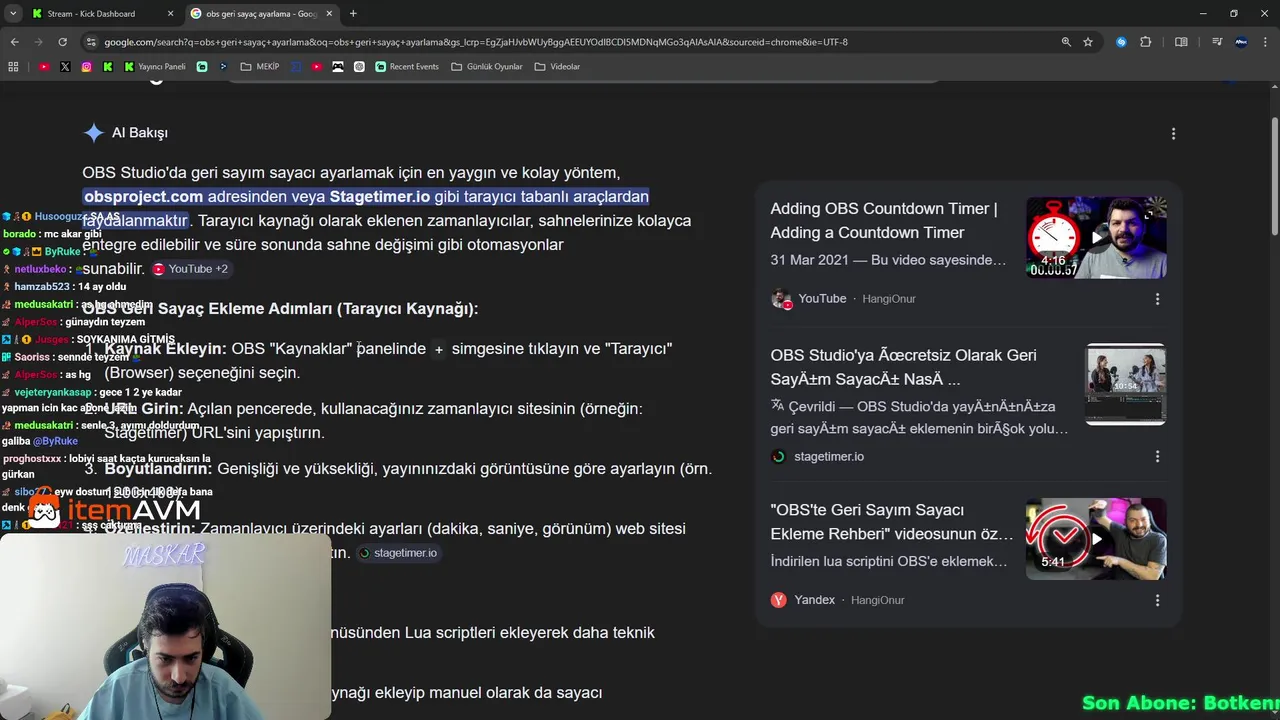
Task: Click the stagetimer.io result thumbnail
Action: (1126, 384)
